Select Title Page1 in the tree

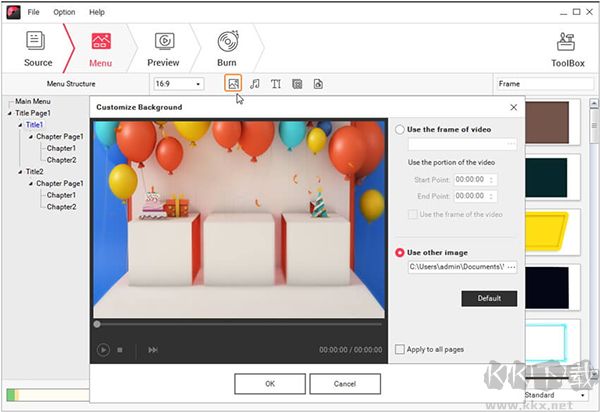point(33,113)
